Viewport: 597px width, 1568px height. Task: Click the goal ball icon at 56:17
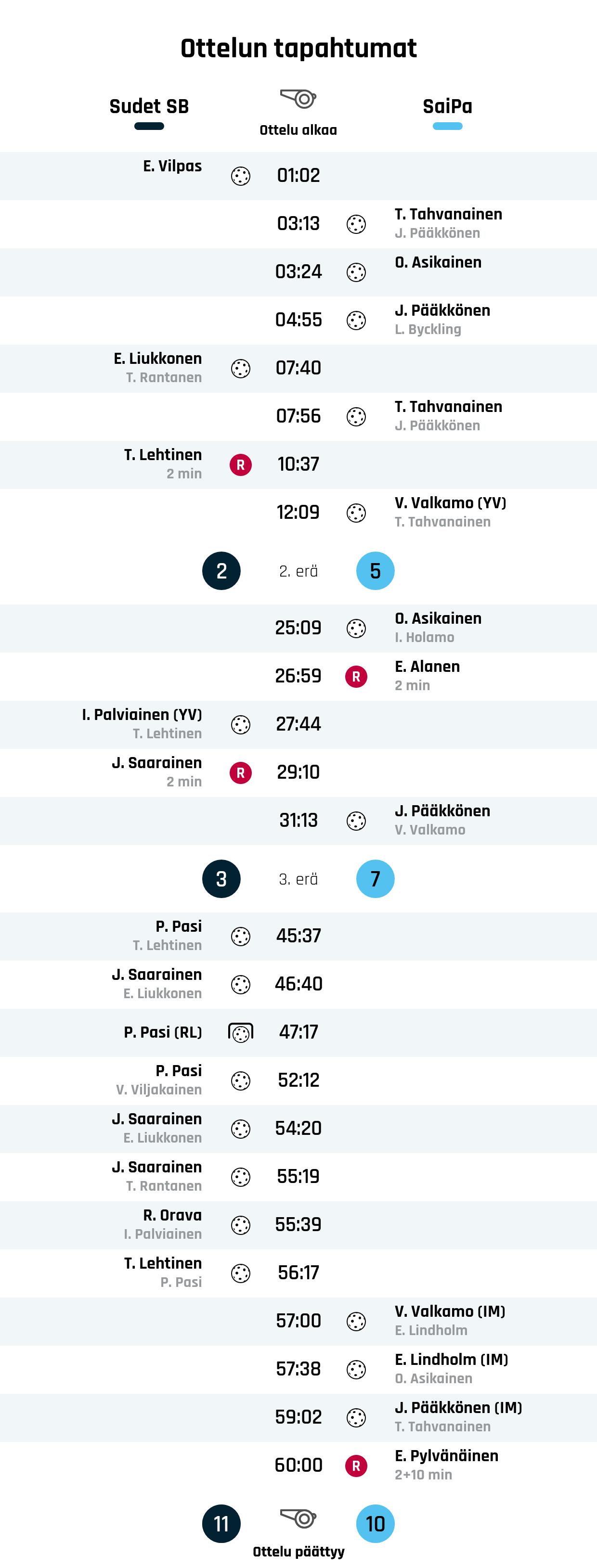coord(241,1273)
